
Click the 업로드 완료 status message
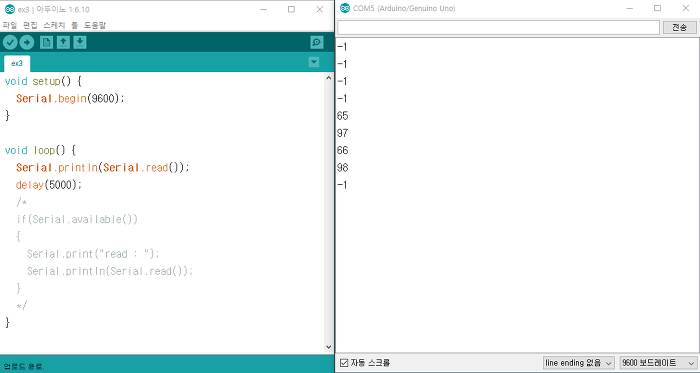(x=23, y=367)
